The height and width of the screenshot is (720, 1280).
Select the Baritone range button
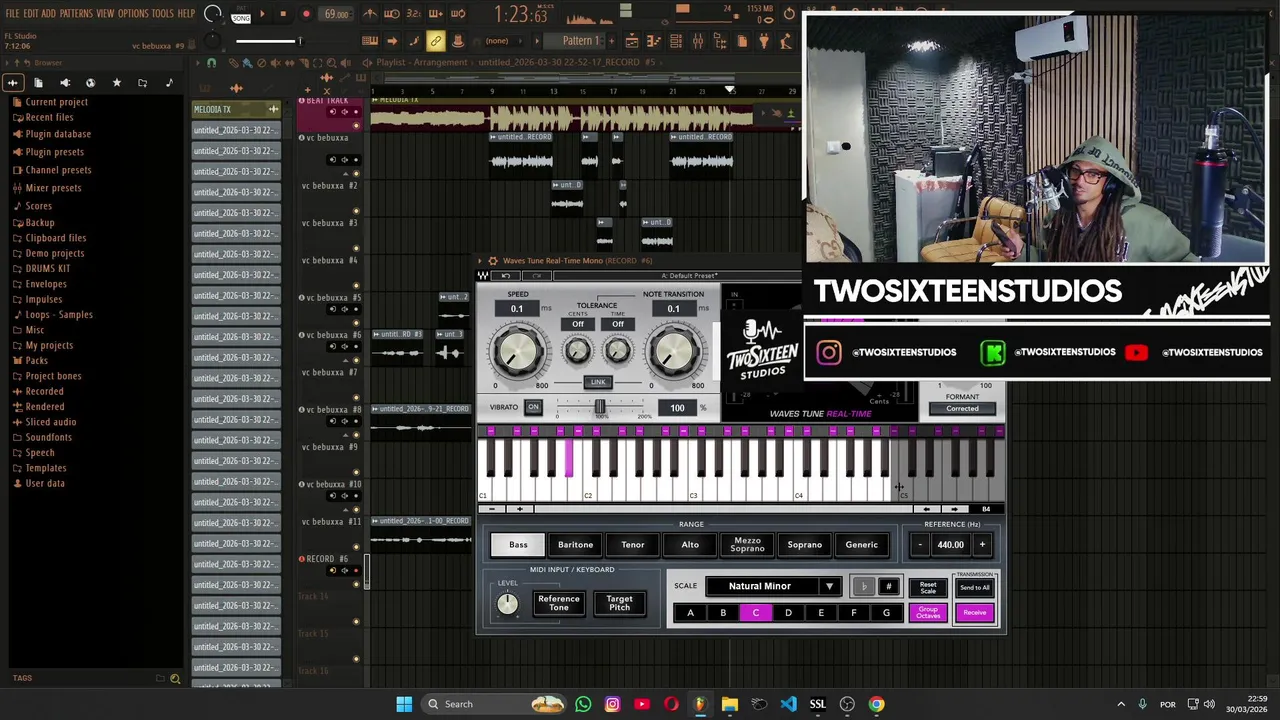(575, 545)
